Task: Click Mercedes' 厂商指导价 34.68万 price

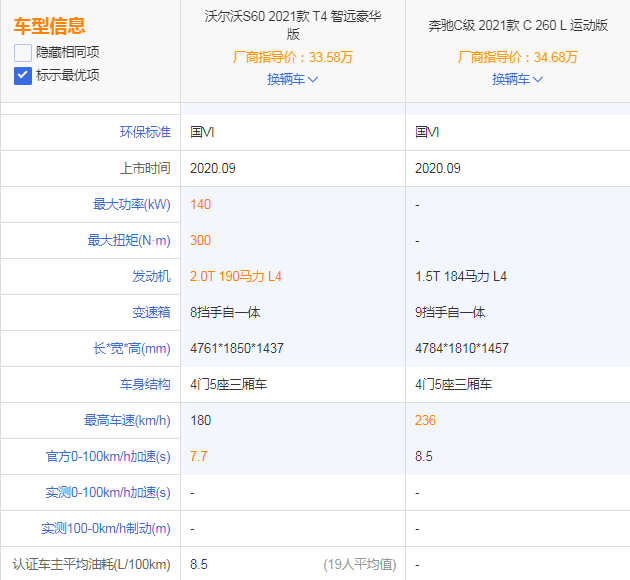Action: click(517, 57)
